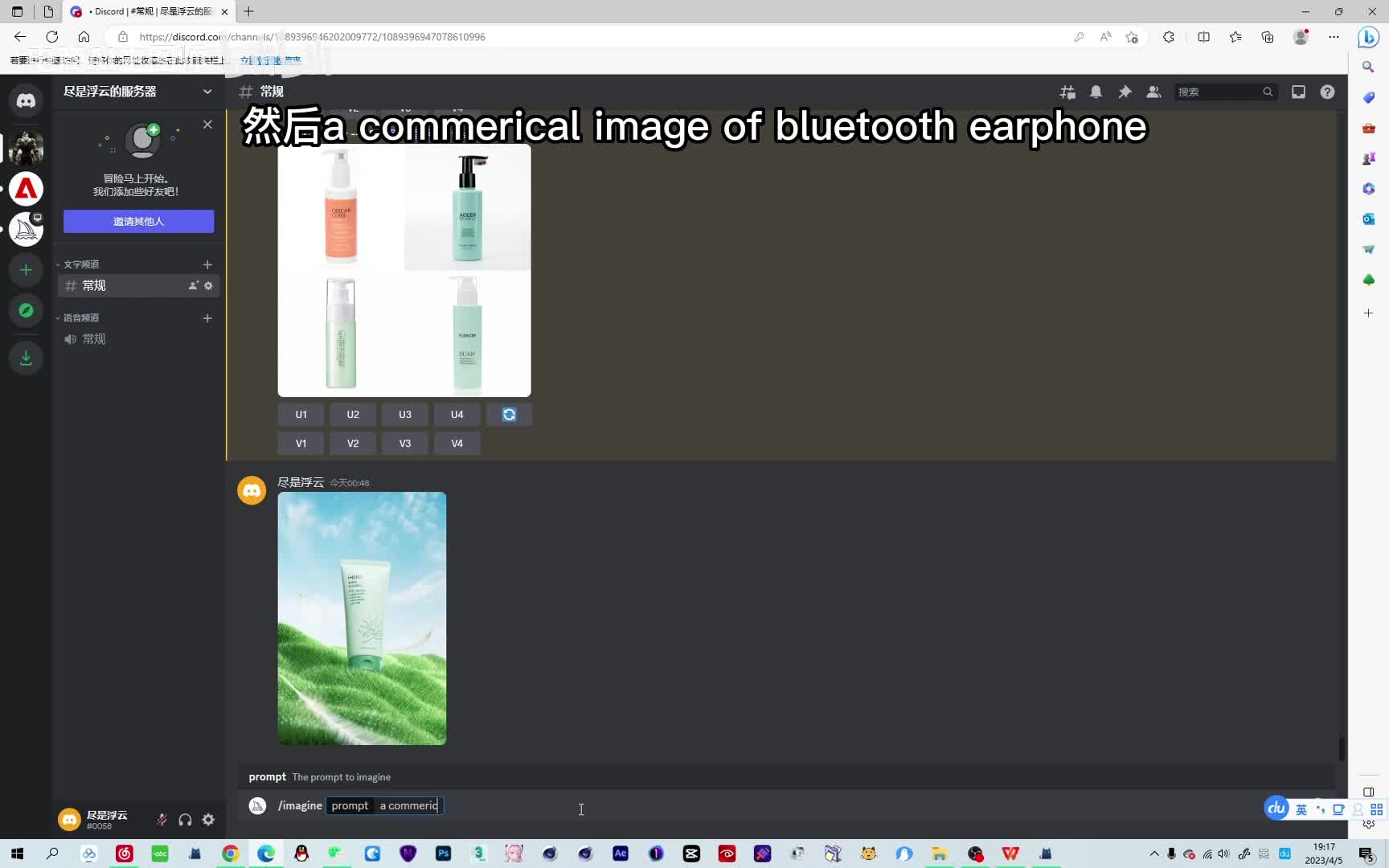Toggle headphone deafen in user panel
This screenshot has width=1389, height=868.
pos(185,820)
